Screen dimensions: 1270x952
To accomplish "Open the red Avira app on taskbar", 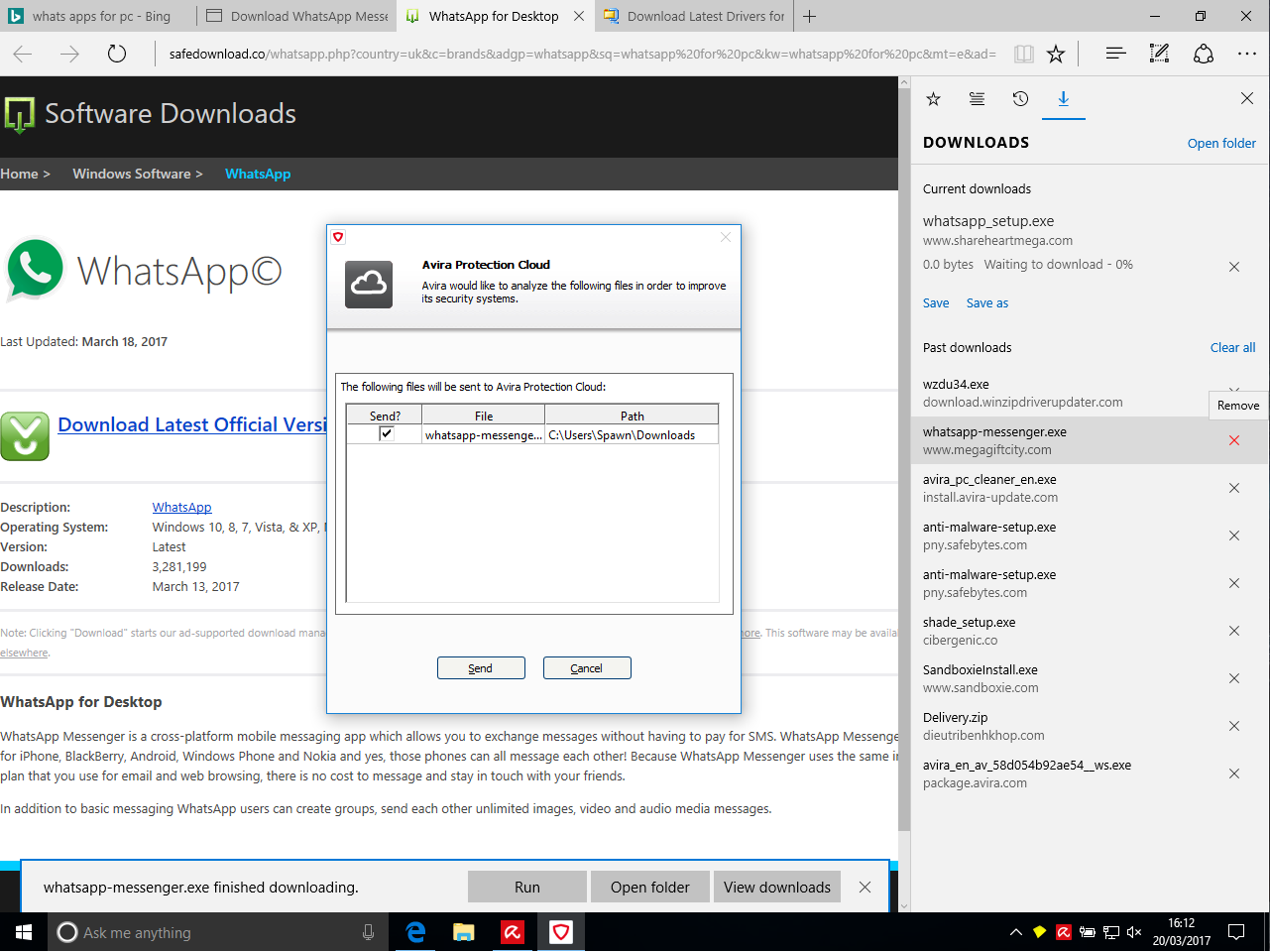I will point(513,932).
